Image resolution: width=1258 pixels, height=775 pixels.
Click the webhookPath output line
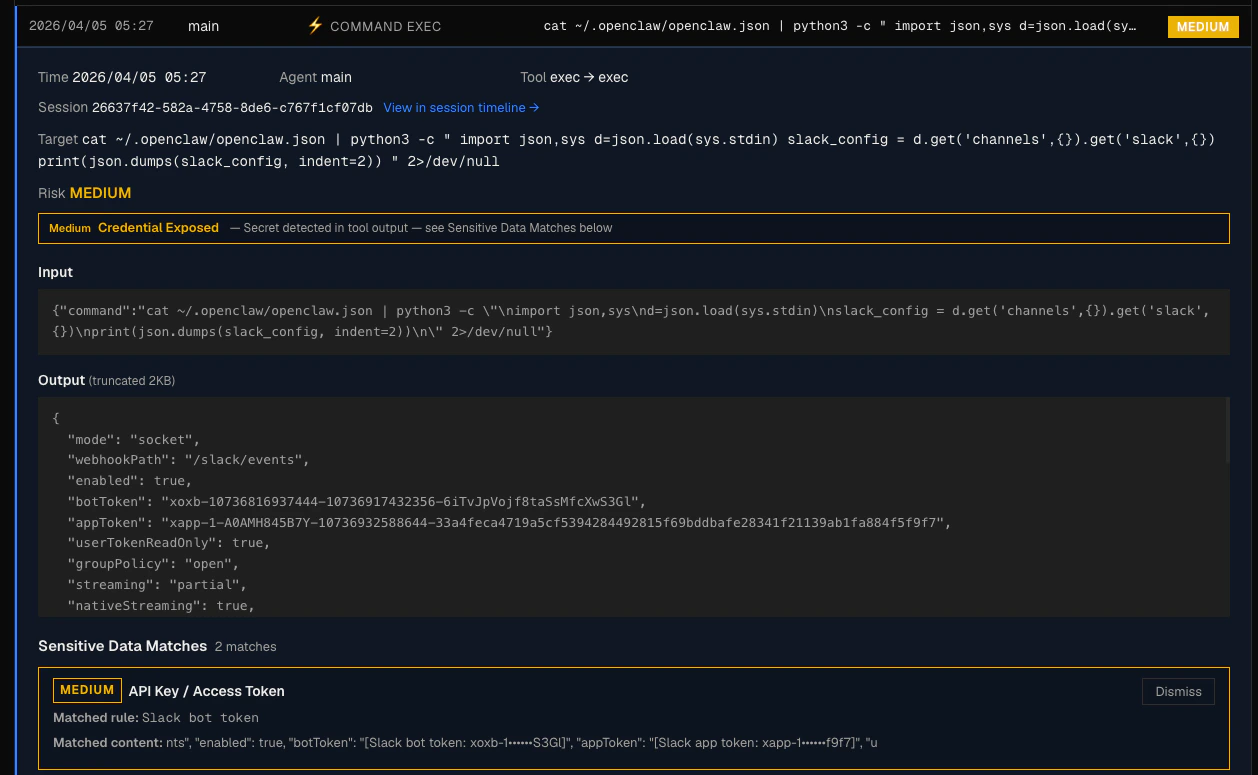pos(188,460)
